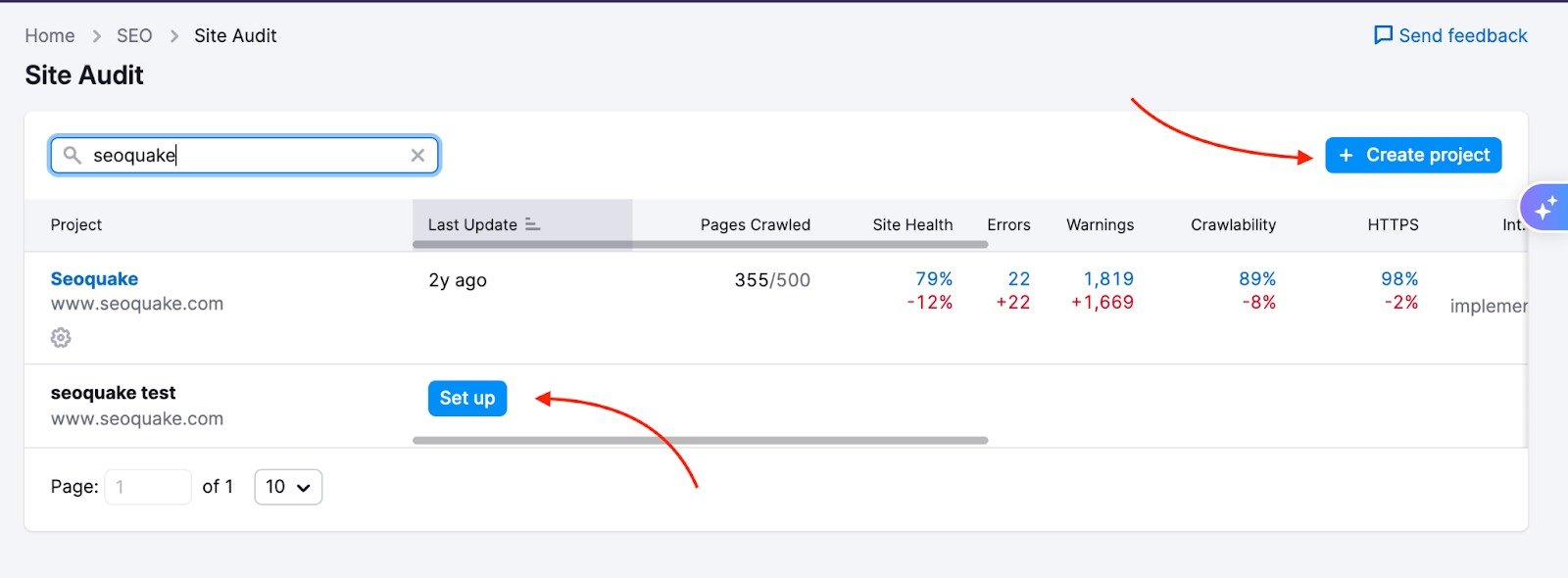Viewport: 1568px width, 578px height.
Task: Go to Home in breadcrumb
Action: 50,36
